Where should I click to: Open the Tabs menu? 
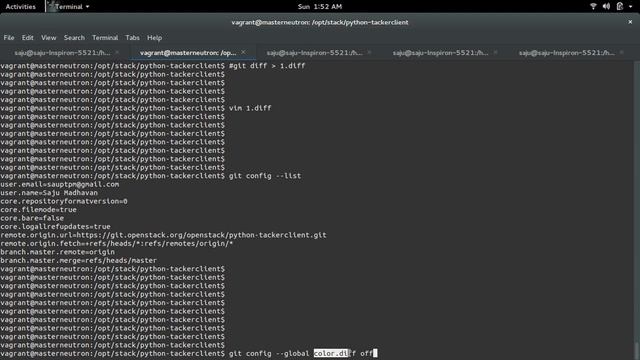(x=132, y=38)
